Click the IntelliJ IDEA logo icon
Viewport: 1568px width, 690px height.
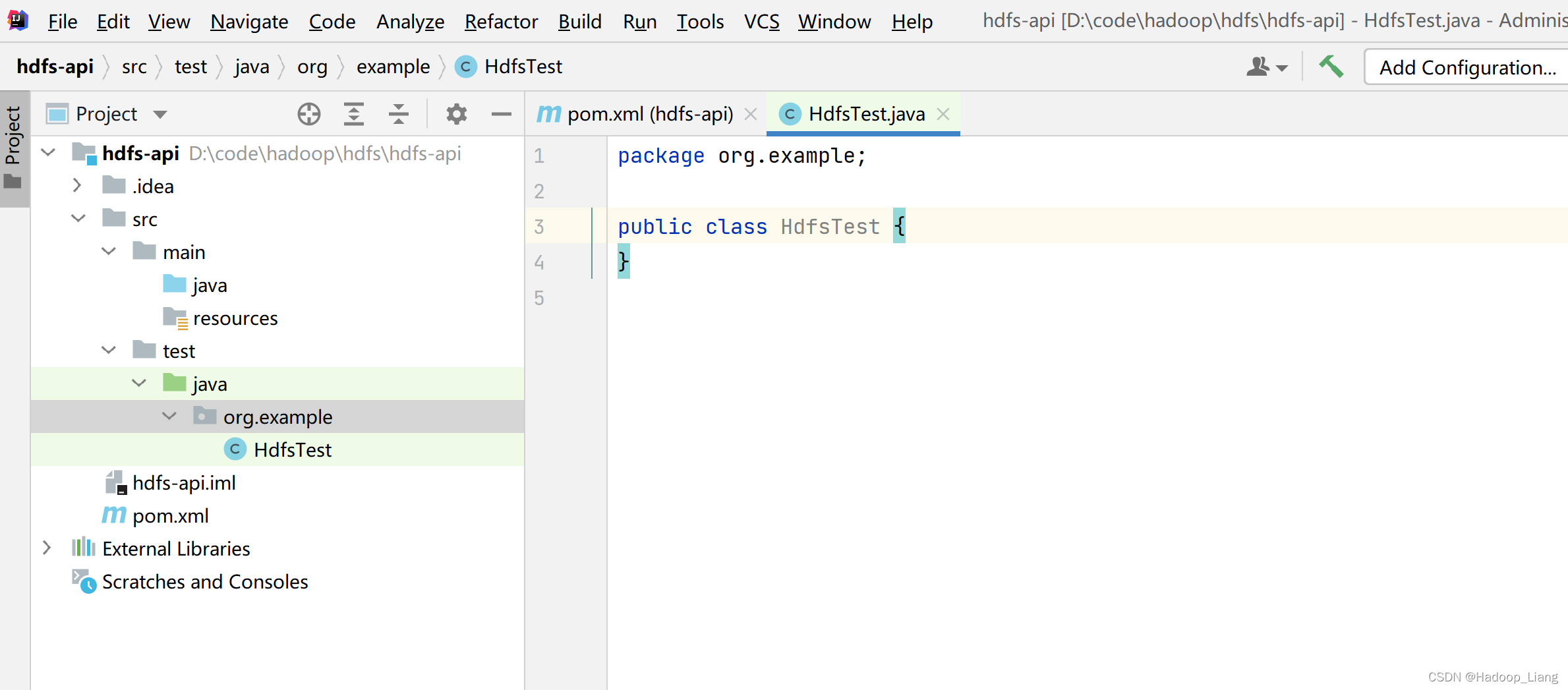pyautogui.click(x=18, y=21)
